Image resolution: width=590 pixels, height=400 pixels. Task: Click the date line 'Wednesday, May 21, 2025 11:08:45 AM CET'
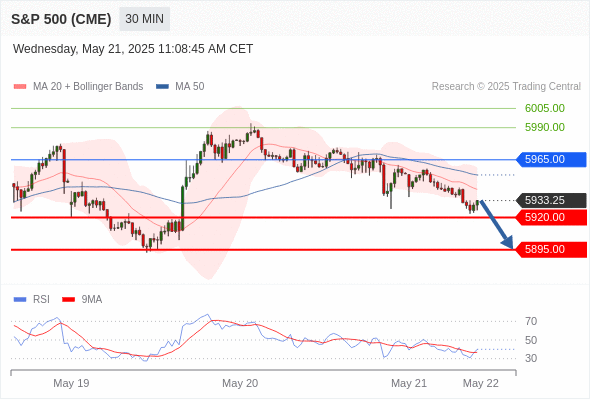pos(133,49)
